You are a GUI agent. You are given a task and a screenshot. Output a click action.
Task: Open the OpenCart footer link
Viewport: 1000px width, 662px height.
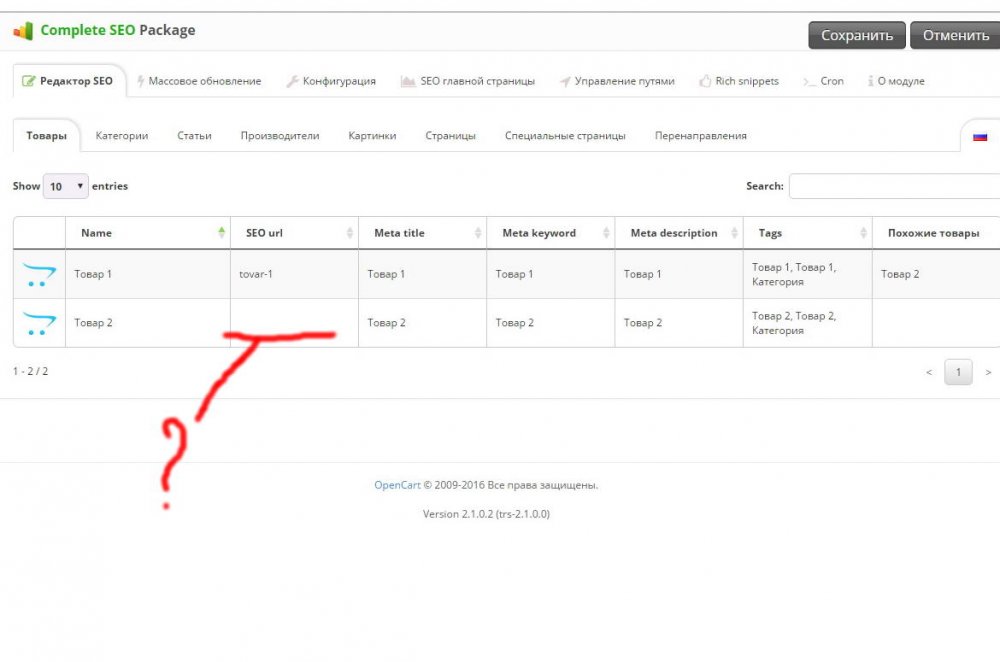(397, 485)
